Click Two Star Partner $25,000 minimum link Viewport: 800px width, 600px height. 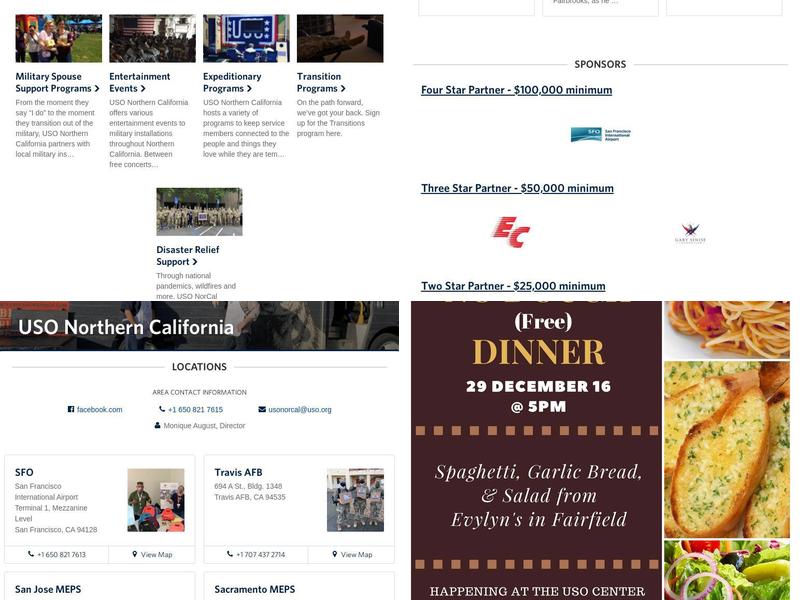pos(513,286)
